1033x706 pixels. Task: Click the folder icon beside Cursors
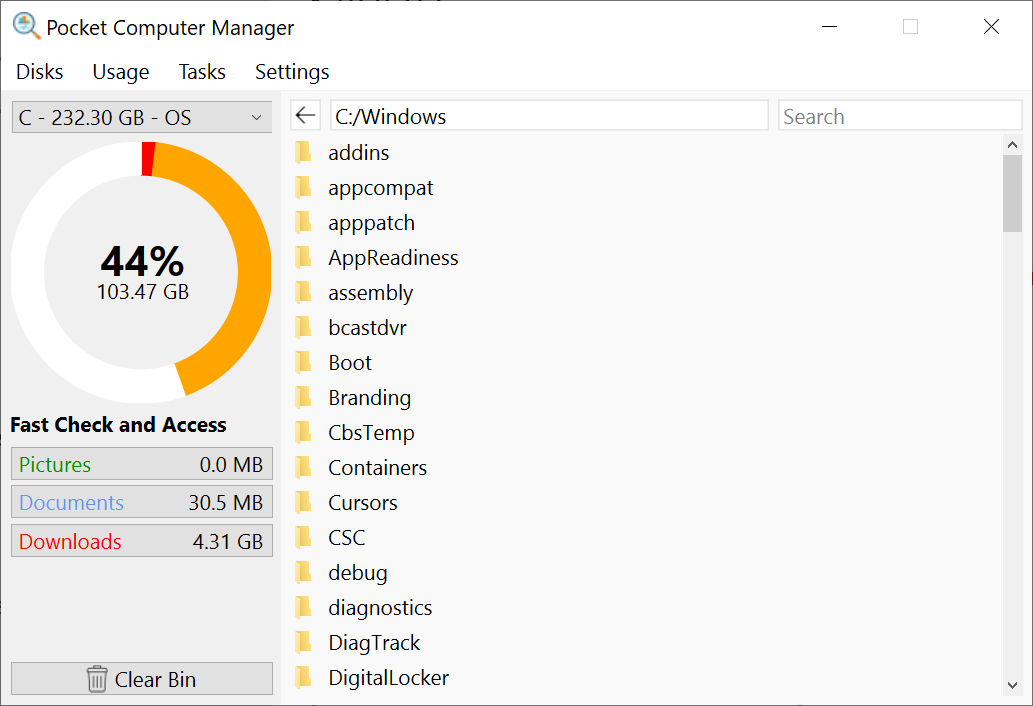click(x=304, y=502)
